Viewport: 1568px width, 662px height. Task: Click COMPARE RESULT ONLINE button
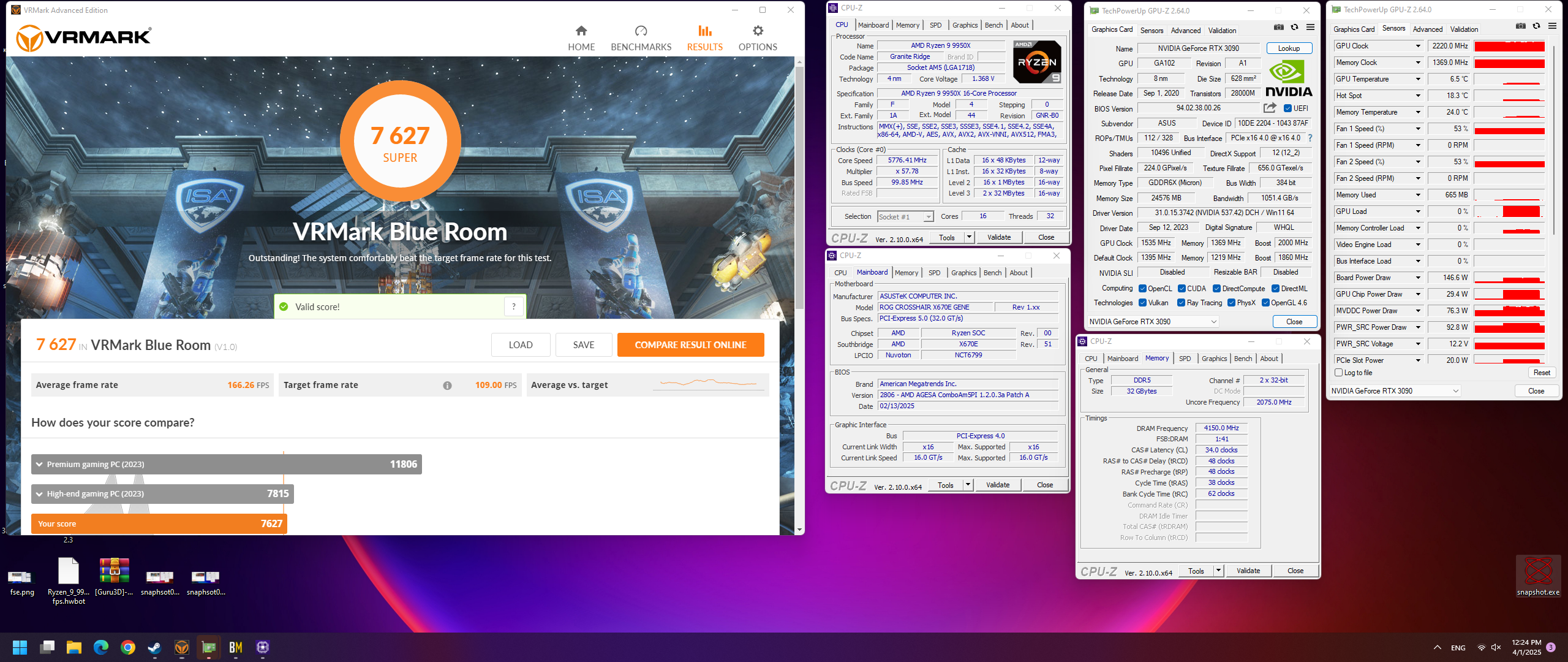pos(690,345)
